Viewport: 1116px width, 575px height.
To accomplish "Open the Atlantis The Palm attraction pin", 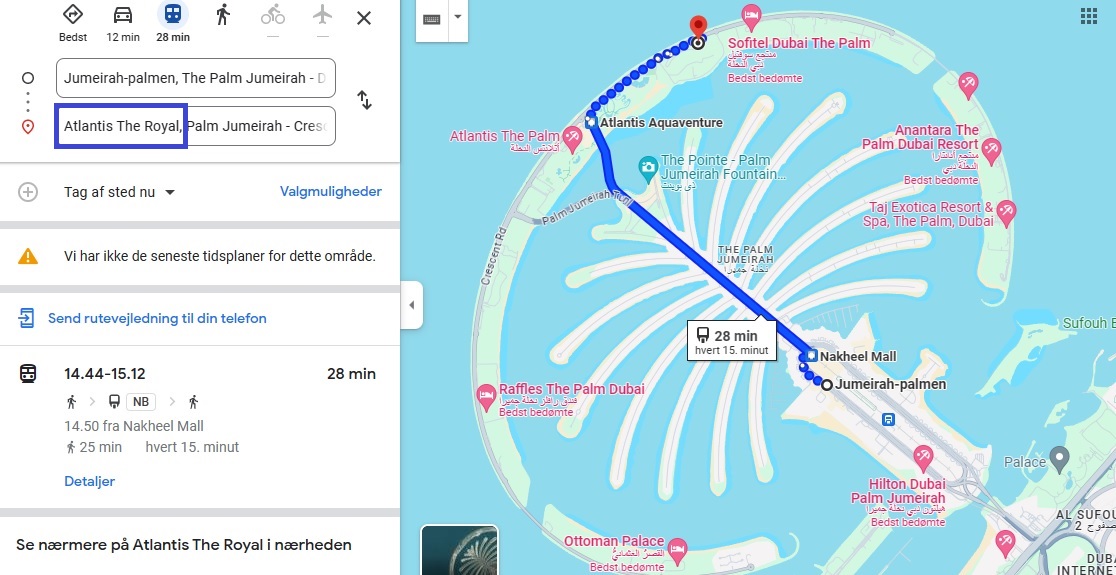I will click(572, 135).
